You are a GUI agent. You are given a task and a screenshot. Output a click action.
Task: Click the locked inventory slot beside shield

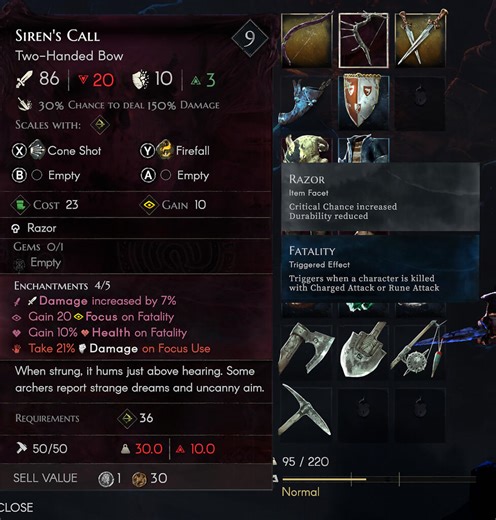tap(420, 103)
